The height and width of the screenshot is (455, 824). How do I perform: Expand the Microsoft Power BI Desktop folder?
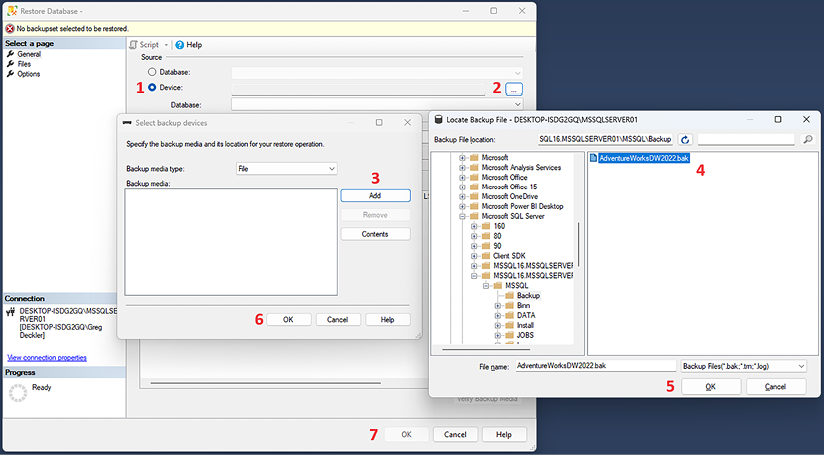[462, 206]
